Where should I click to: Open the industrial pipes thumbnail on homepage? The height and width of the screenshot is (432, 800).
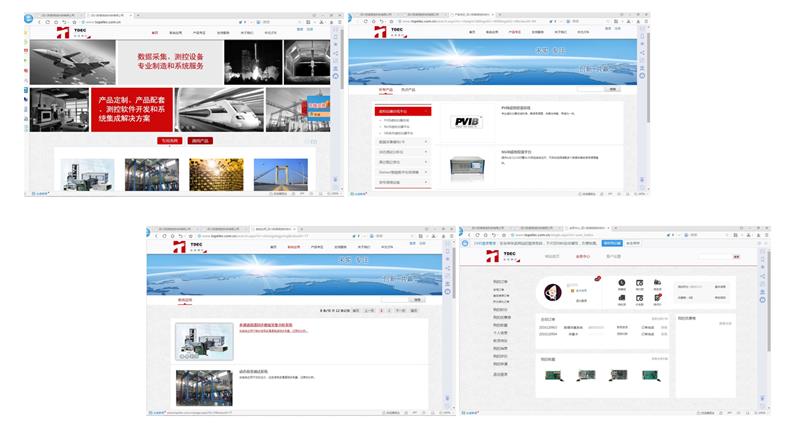[x=152, y=174]
